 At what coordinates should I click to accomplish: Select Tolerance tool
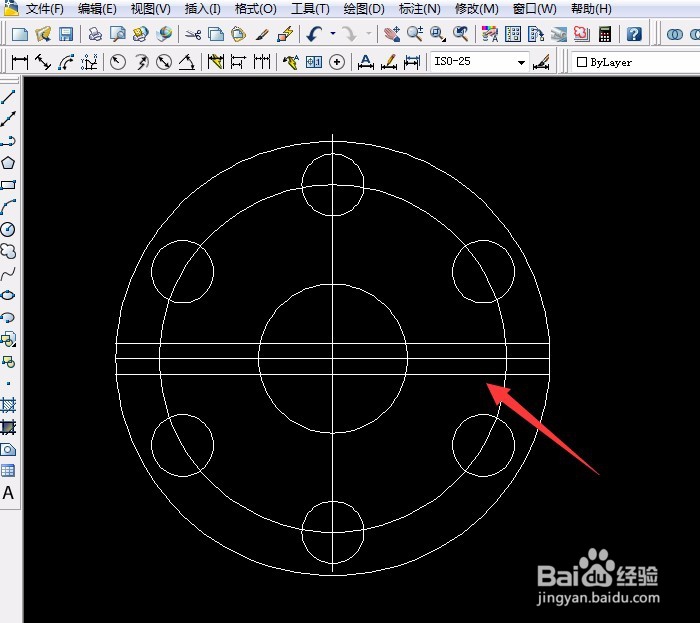point(314,62)
